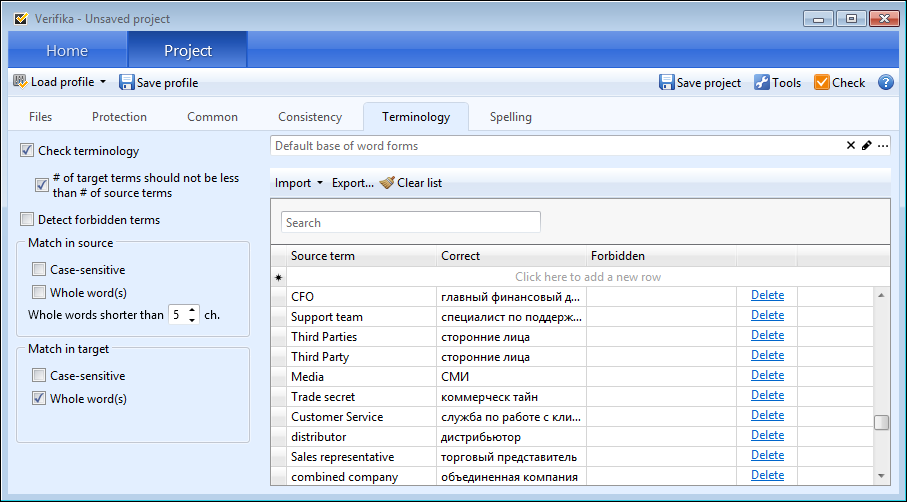This screenshot has width=907, height=502.
Task: Enable Whole word(s) under Match in source
Action: click(39, 292)
